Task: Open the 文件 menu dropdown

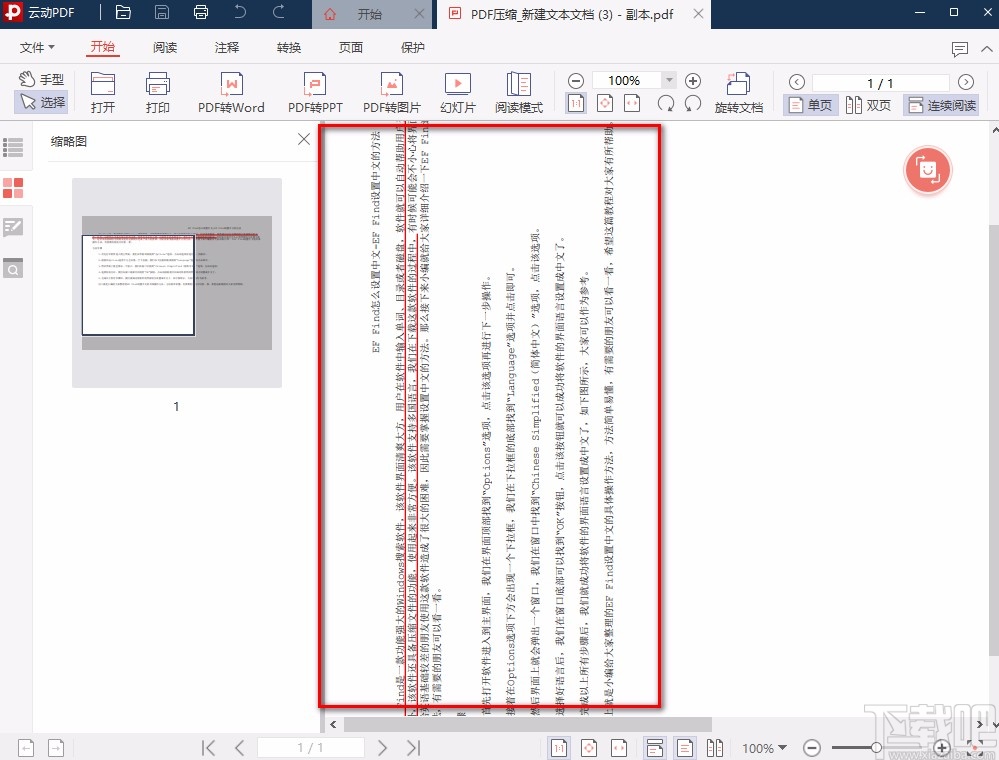Action: [37, 48]
